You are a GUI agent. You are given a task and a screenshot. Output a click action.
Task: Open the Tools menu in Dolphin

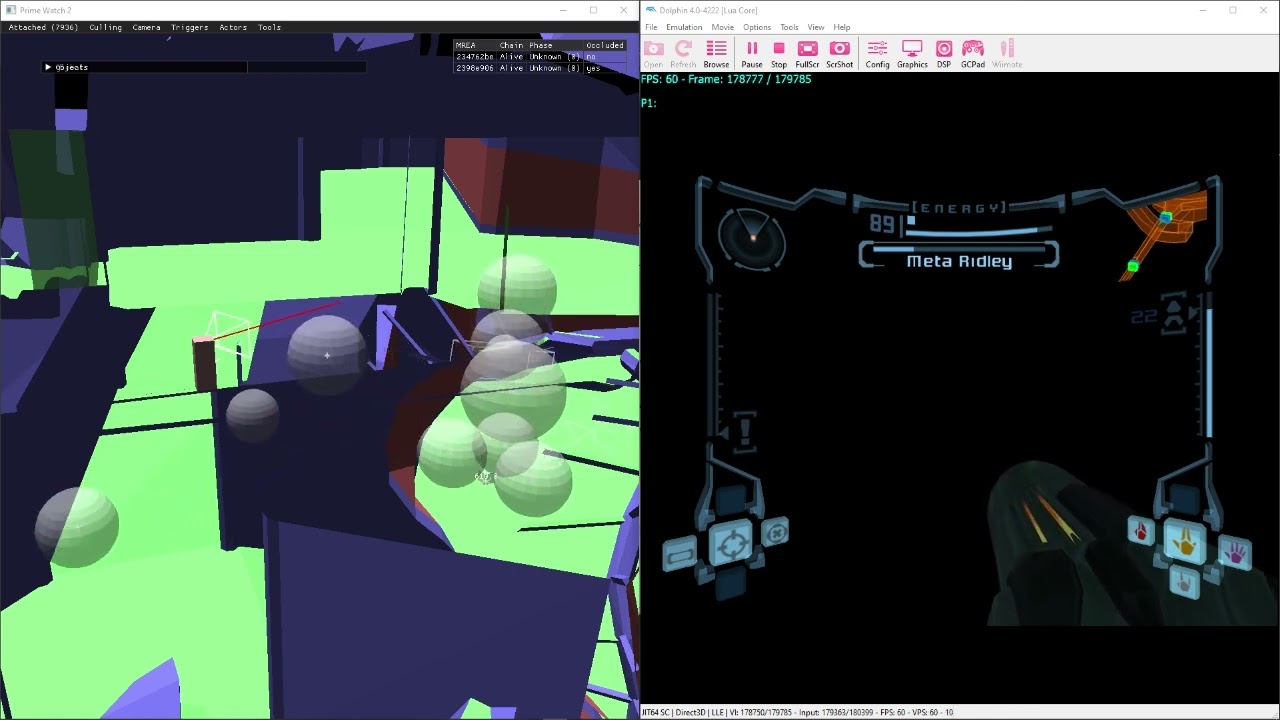click(x=789, y=27)
